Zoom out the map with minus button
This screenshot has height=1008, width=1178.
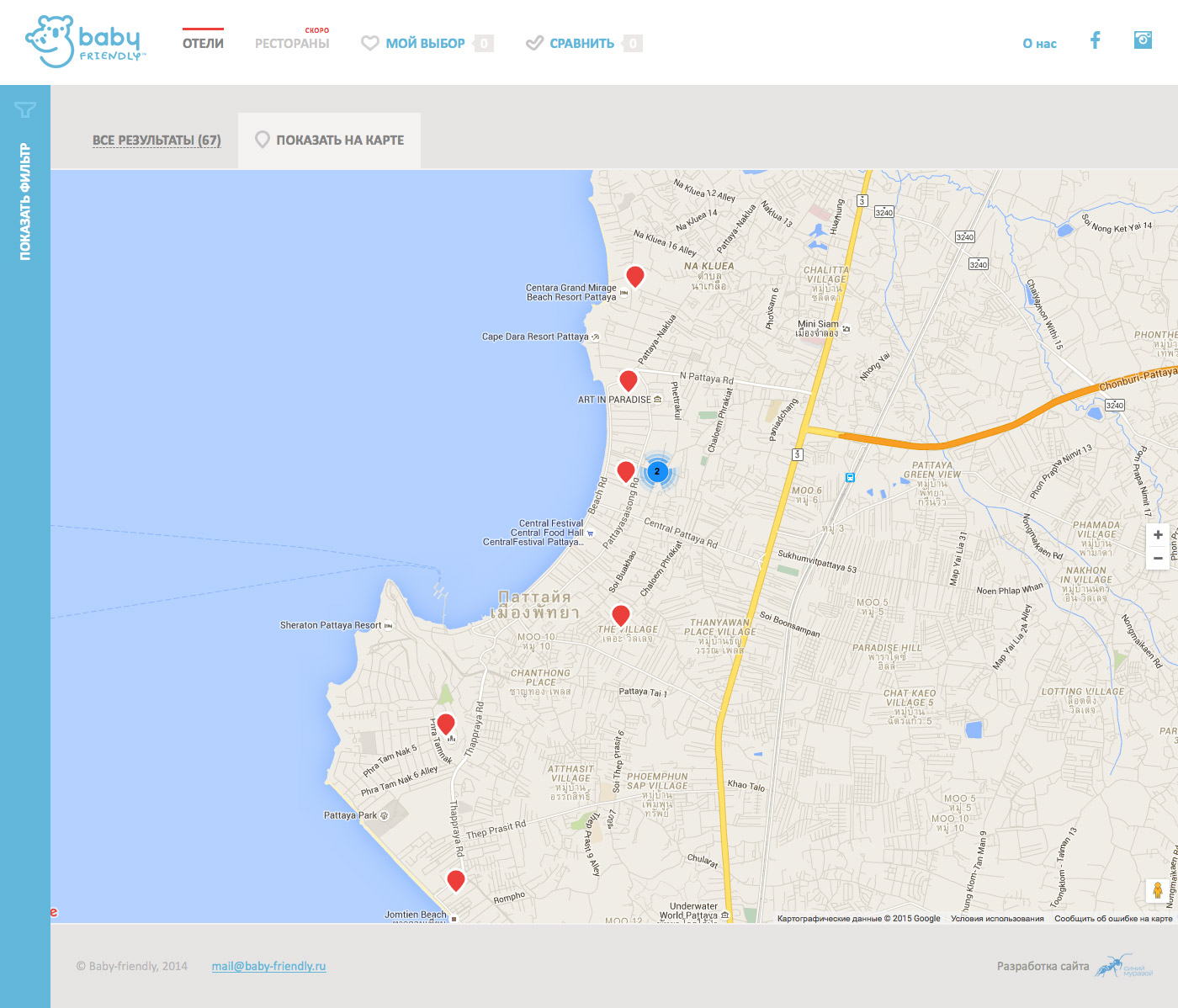click(x=1158, y=558)
